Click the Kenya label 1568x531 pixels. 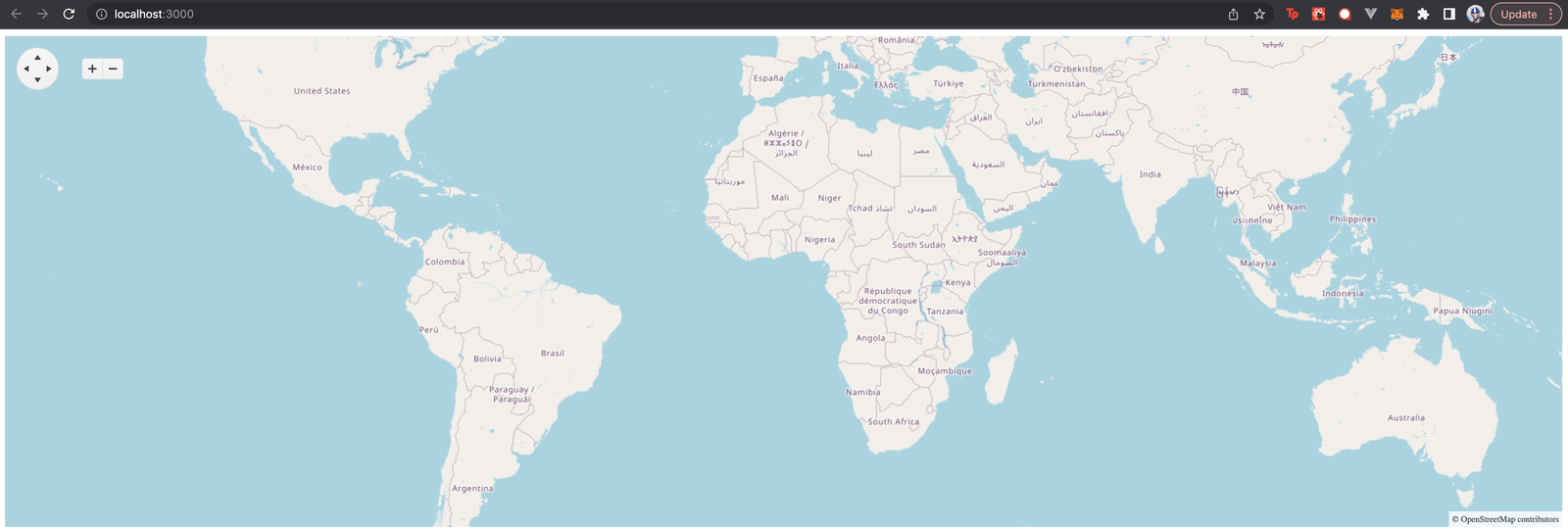tap(957, 282)
